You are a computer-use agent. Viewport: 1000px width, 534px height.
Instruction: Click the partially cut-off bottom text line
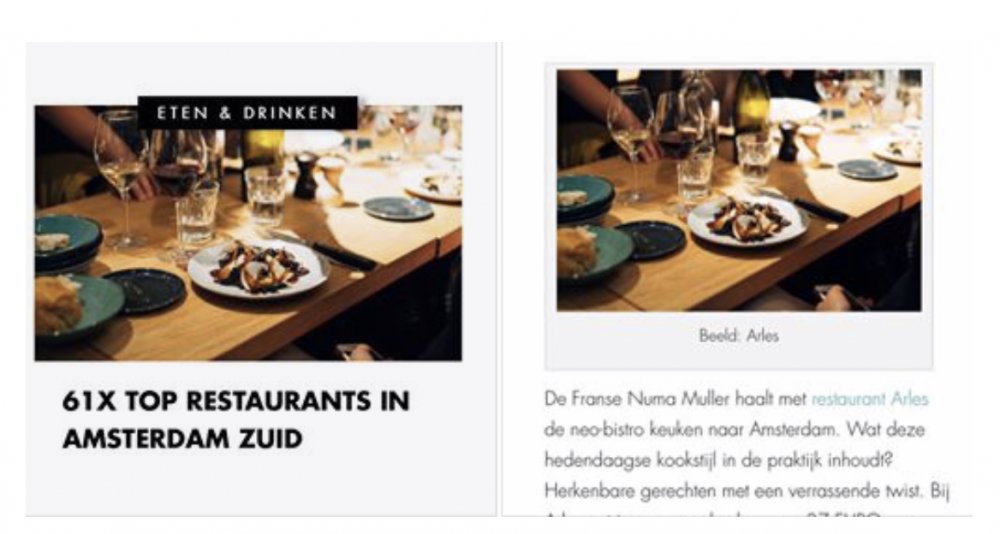[x=714, y=514]
